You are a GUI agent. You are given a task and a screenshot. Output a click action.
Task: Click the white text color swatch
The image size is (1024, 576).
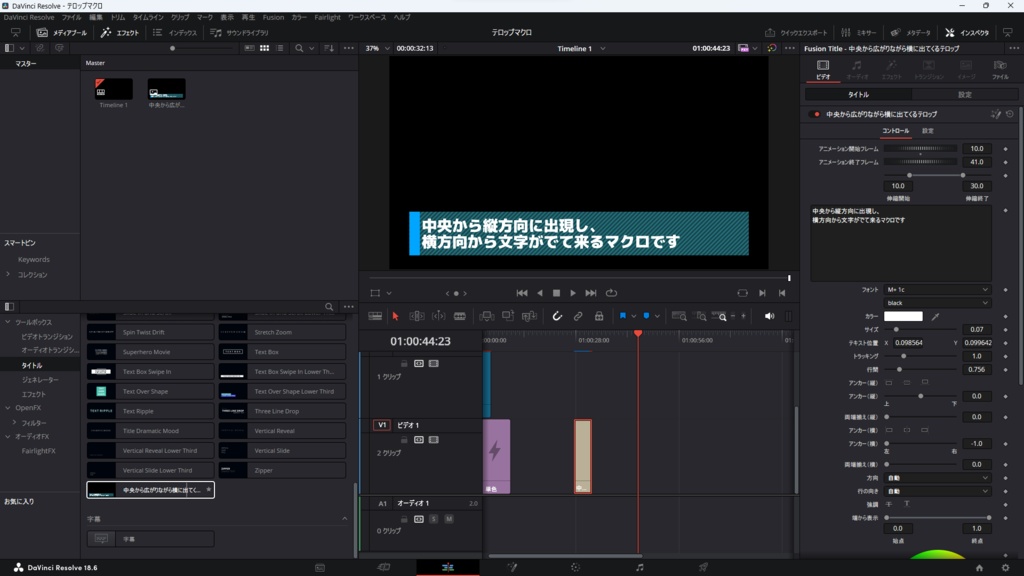pos(903,316)
